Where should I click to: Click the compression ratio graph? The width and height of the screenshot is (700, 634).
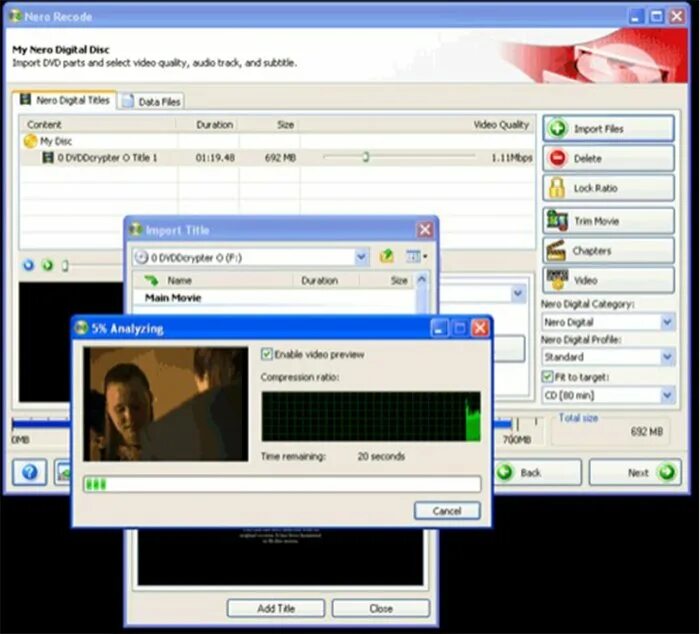371,417
